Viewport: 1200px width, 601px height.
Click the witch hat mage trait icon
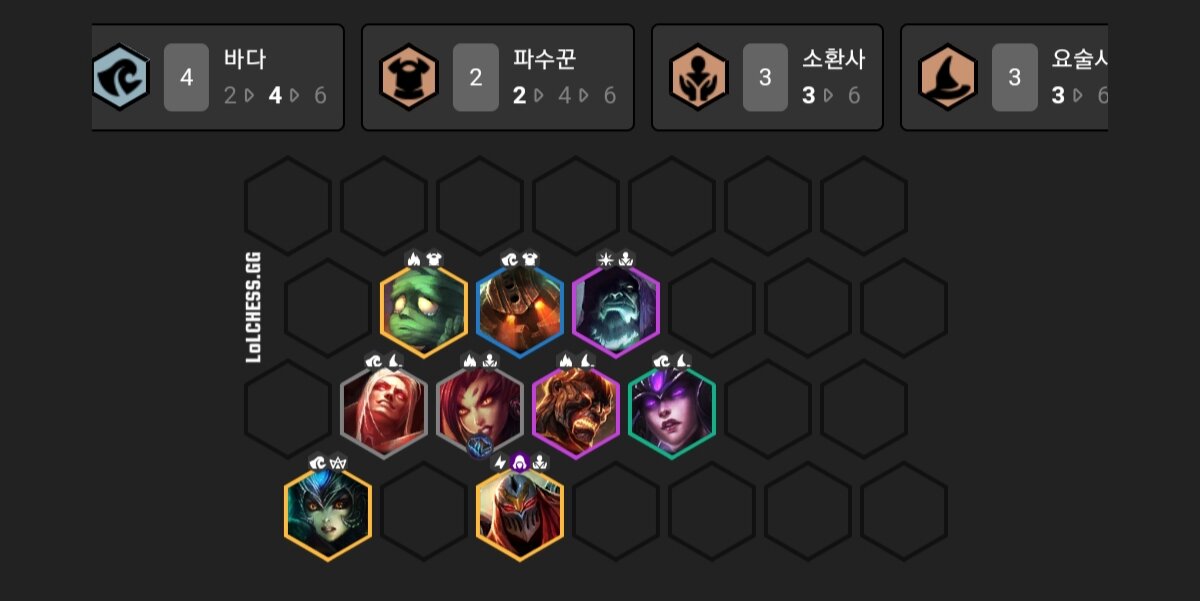click(948, 77)
